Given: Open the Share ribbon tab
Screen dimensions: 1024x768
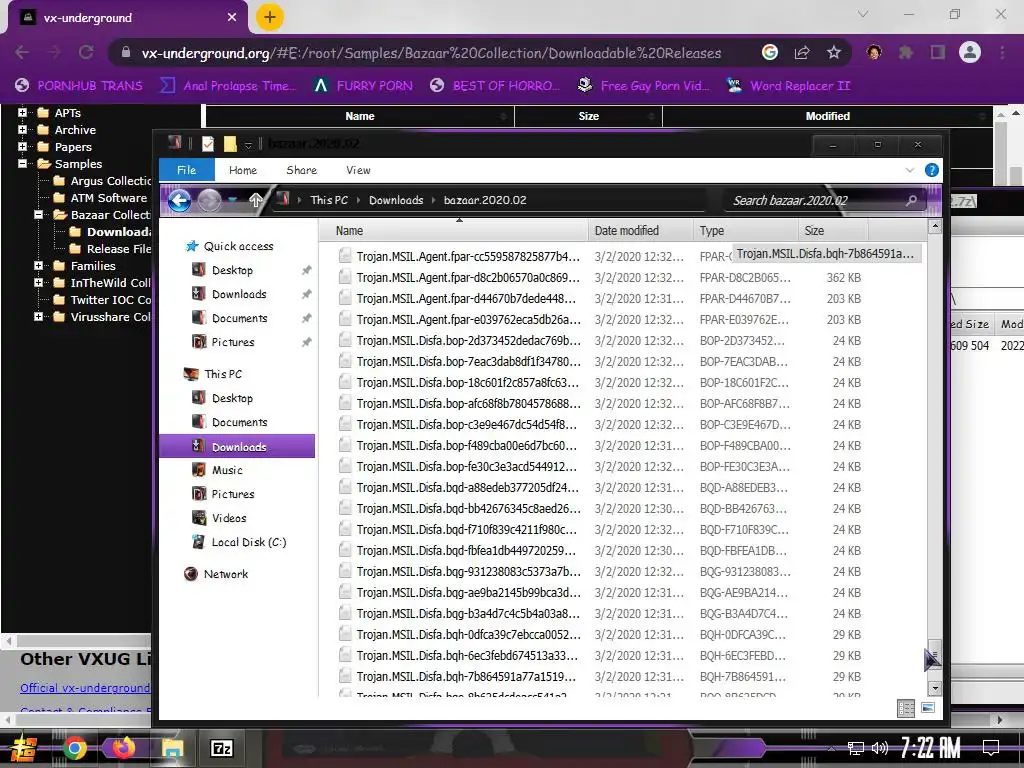Looking at the screenshot, I should [x=302, y=170].
